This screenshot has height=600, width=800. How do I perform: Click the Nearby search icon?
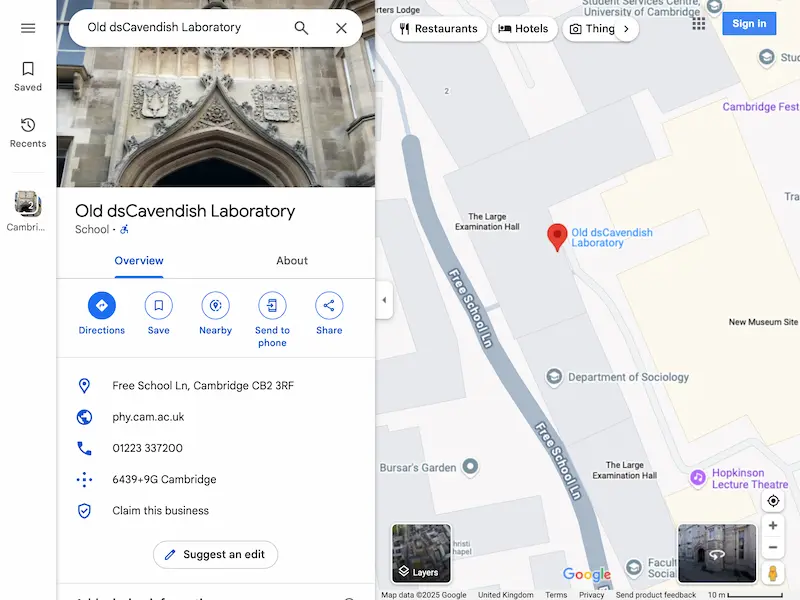[215, 306]
